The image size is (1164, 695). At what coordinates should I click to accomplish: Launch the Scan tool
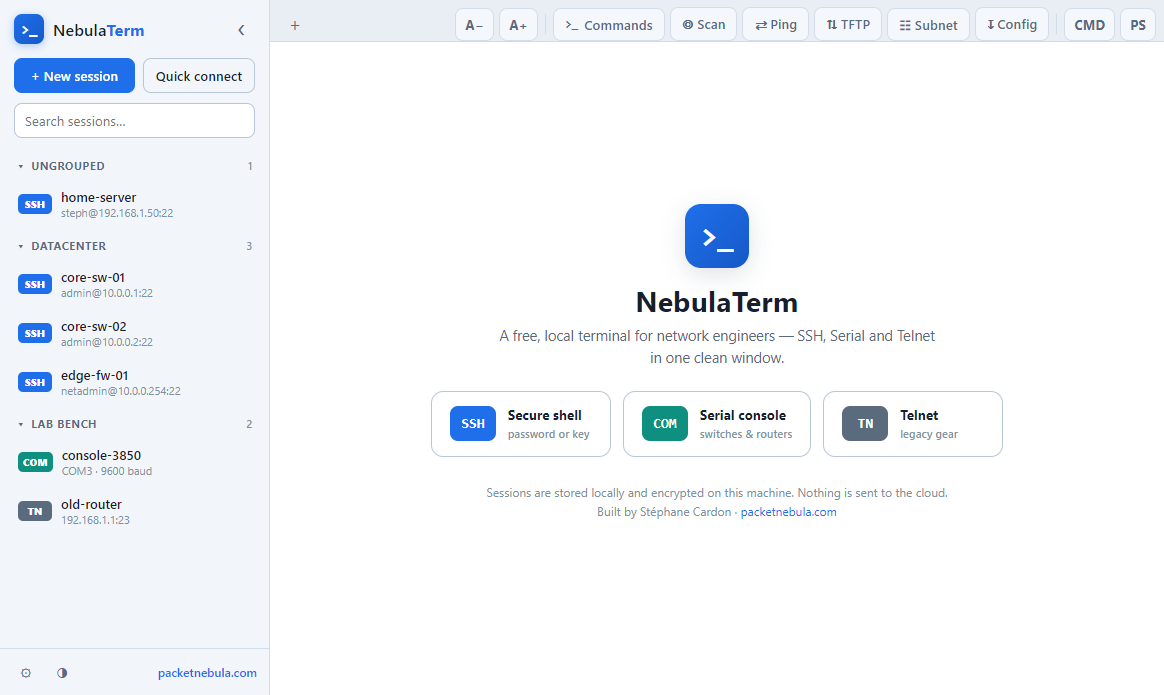coord(704,25)
